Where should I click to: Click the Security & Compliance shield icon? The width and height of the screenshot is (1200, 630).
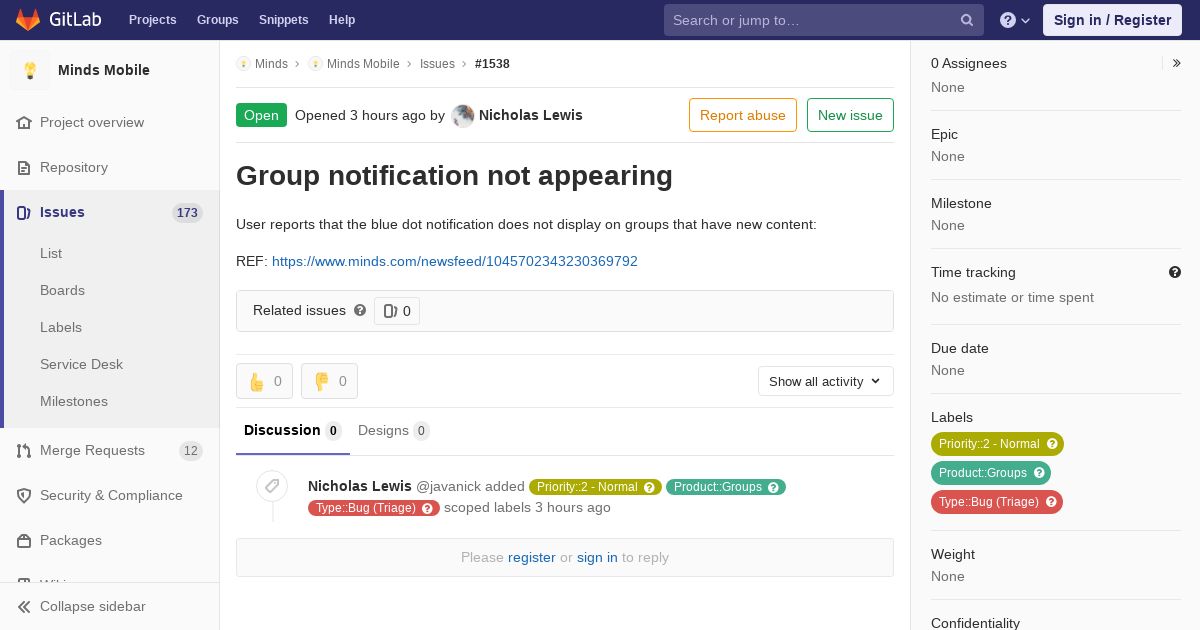(x=24, y=495)
